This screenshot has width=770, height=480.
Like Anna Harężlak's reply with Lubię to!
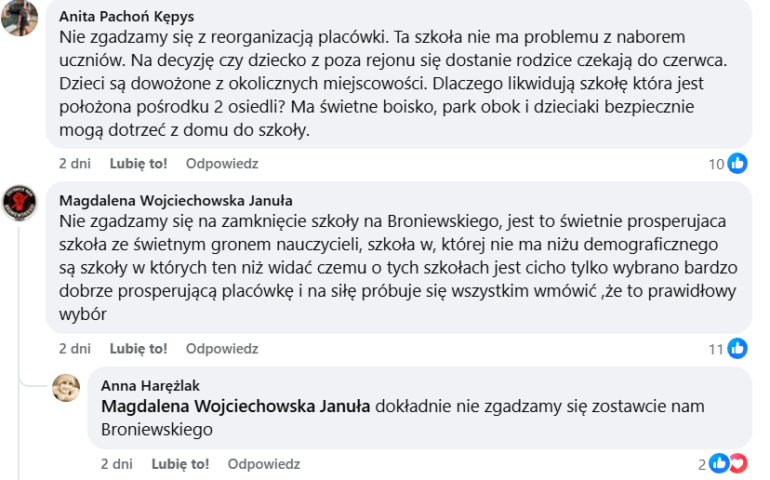point(180,464)
